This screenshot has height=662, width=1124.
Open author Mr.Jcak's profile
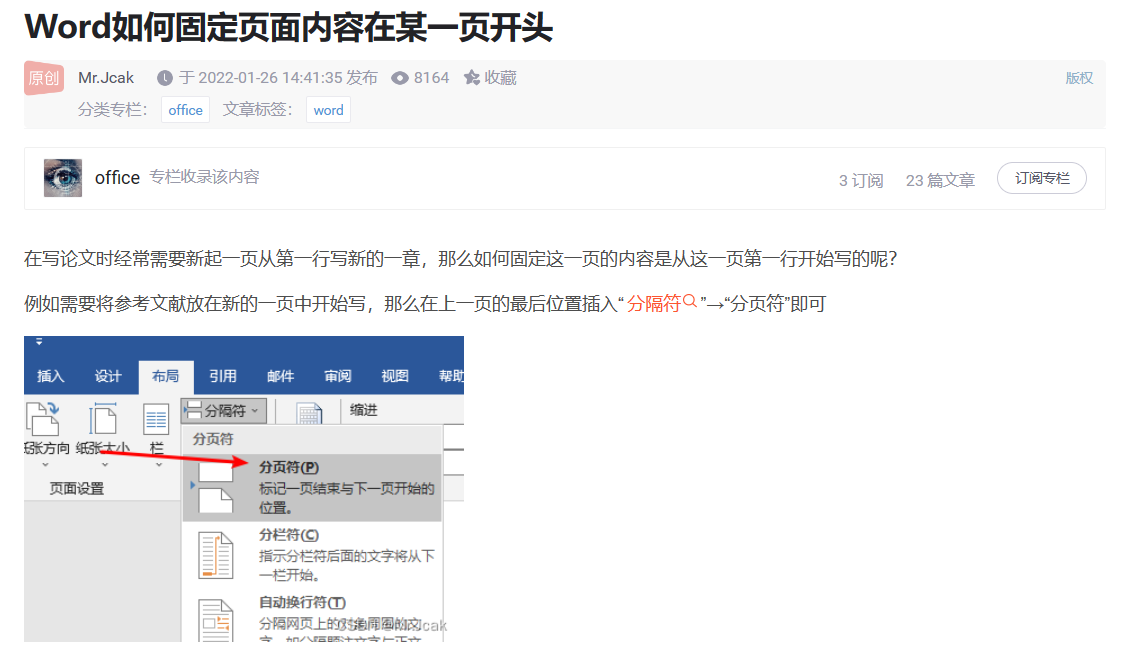pyautogui.click(x=106, y=77)
